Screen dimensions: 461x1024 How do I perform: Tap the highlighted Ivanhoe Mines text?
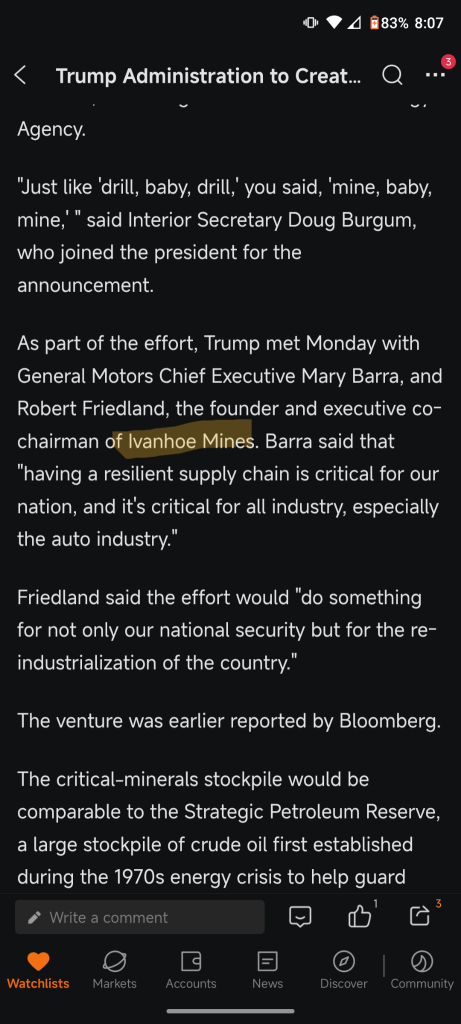click(x=189, y=441)
